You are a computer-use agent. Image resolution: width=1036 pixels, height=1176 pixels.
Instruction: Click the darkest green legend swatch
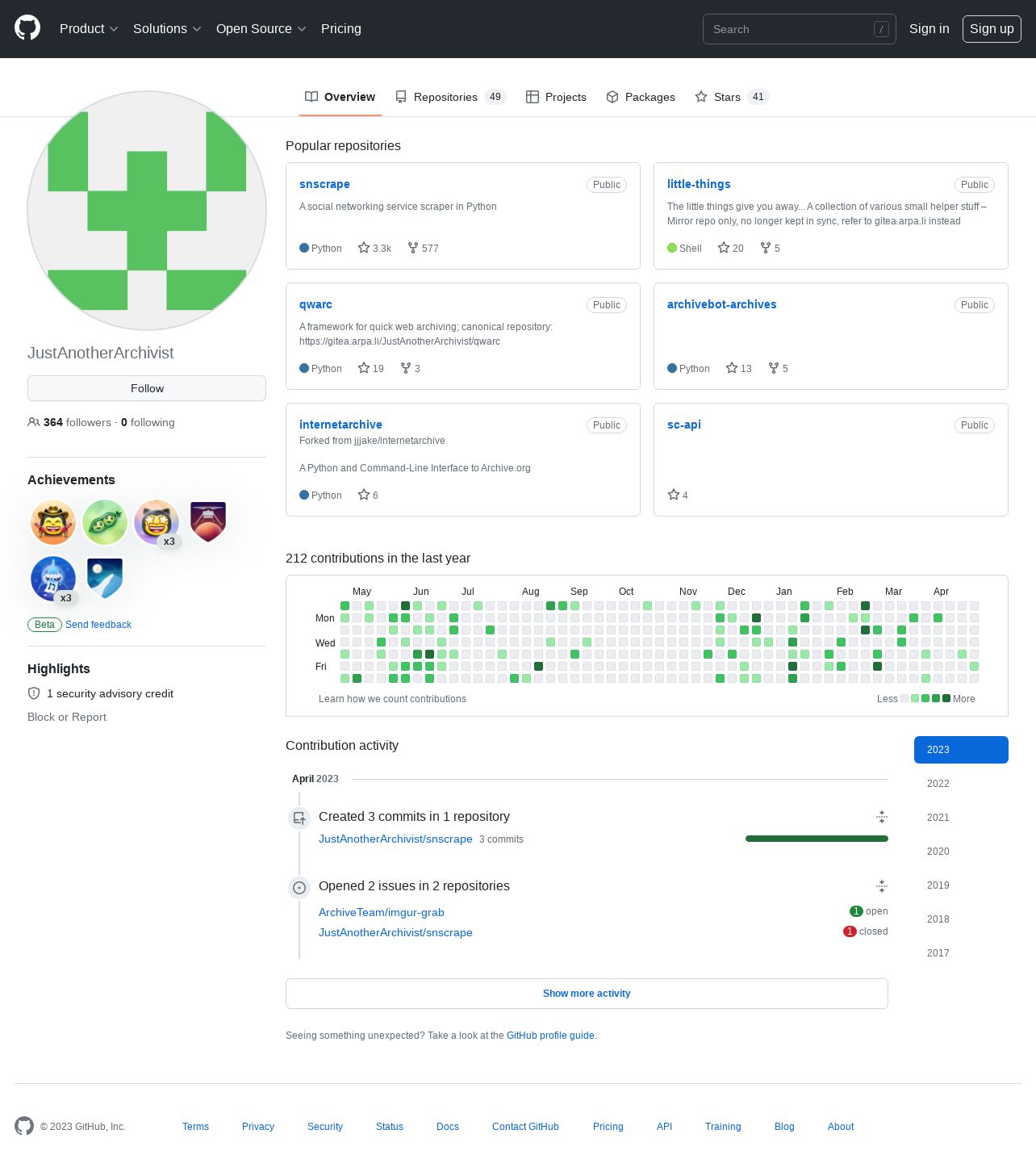[946, 698]
